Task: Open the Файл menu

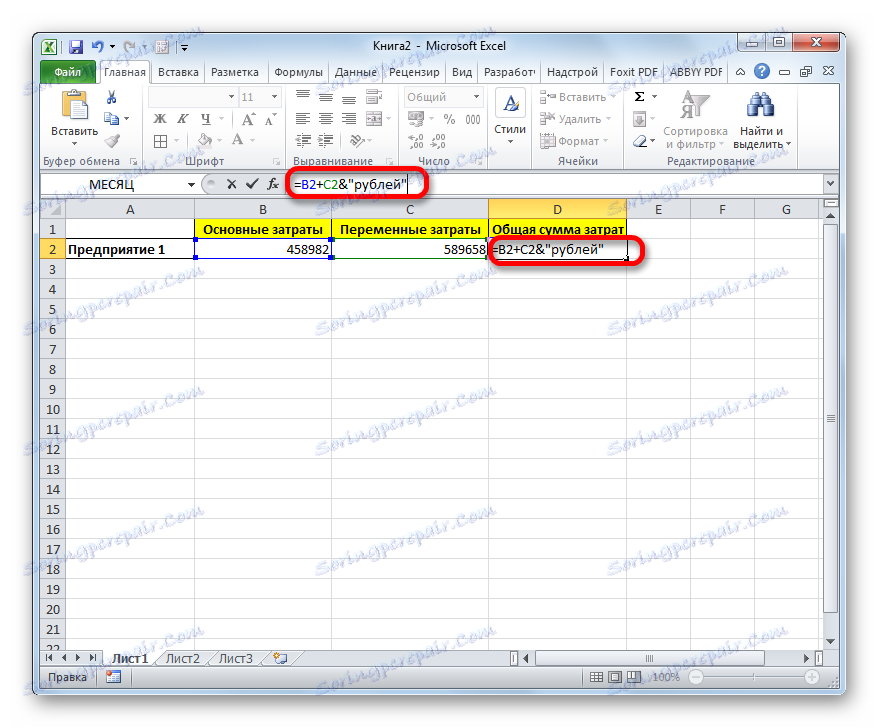Action: coord(68,71)
